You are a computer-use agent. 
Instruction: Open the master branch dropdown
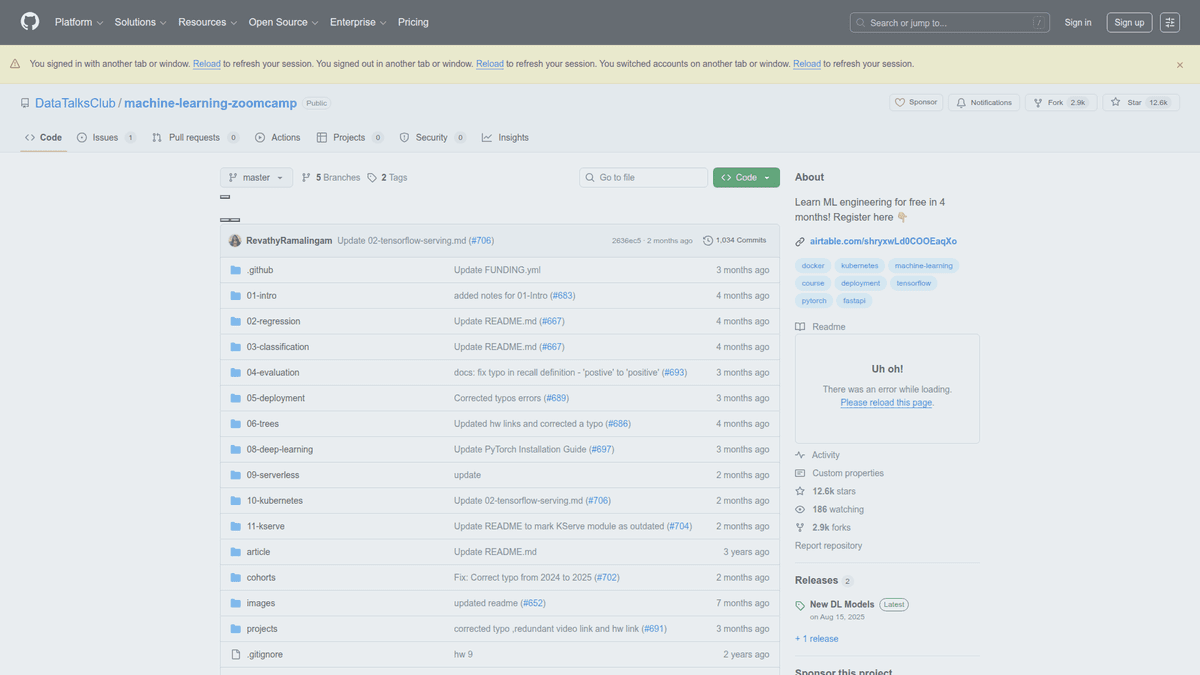pos(255,176)
